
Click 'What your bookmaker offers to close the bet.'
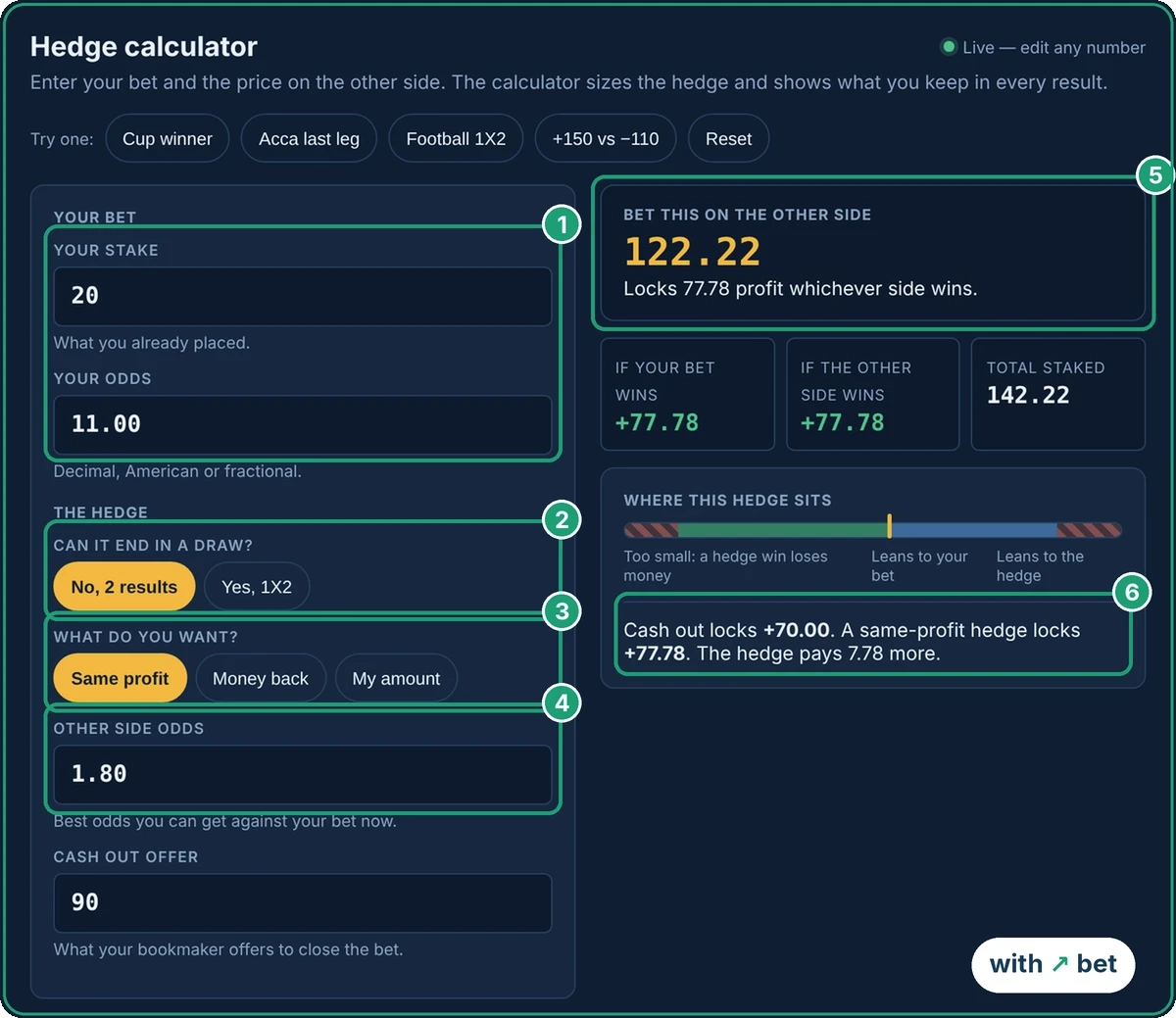point(228,949)
